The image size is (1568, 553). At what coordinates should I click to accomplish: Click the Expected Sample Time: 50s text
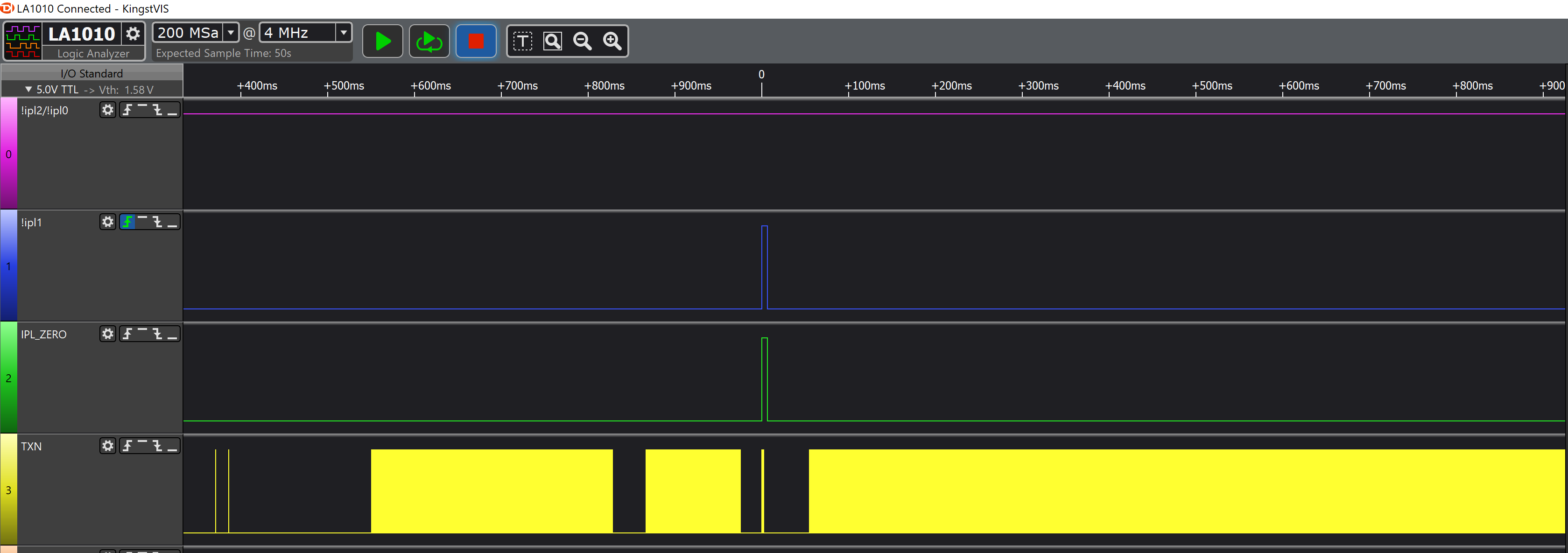point(224,53)
